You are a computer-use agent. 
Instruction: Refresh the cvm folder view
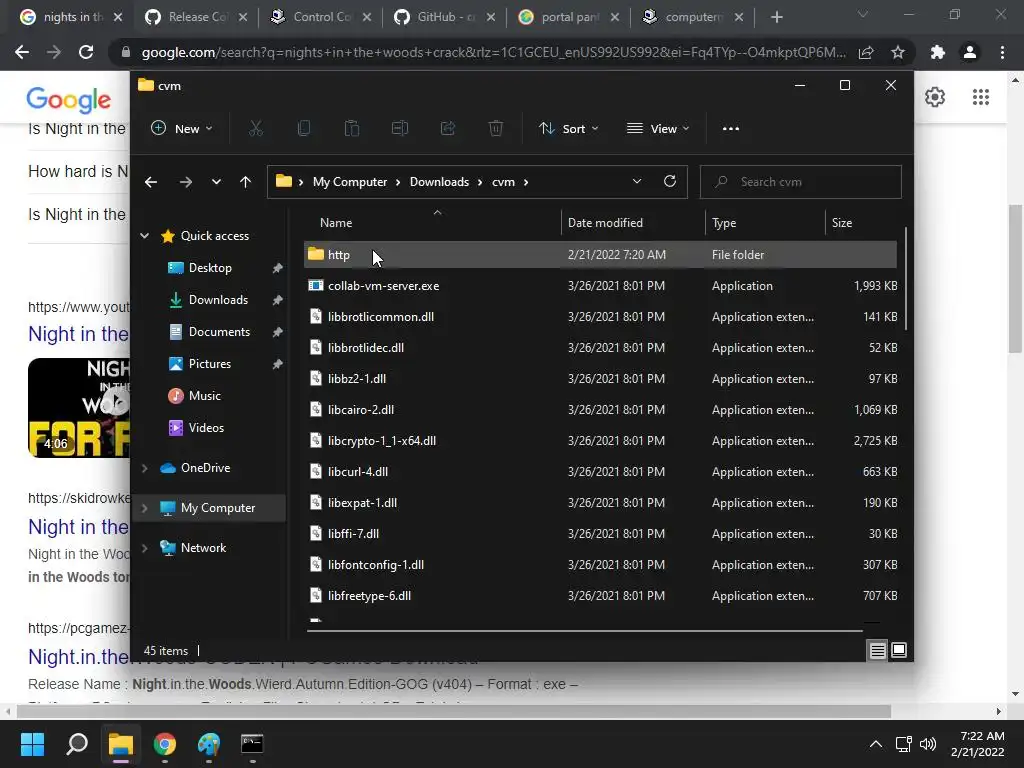669,182
